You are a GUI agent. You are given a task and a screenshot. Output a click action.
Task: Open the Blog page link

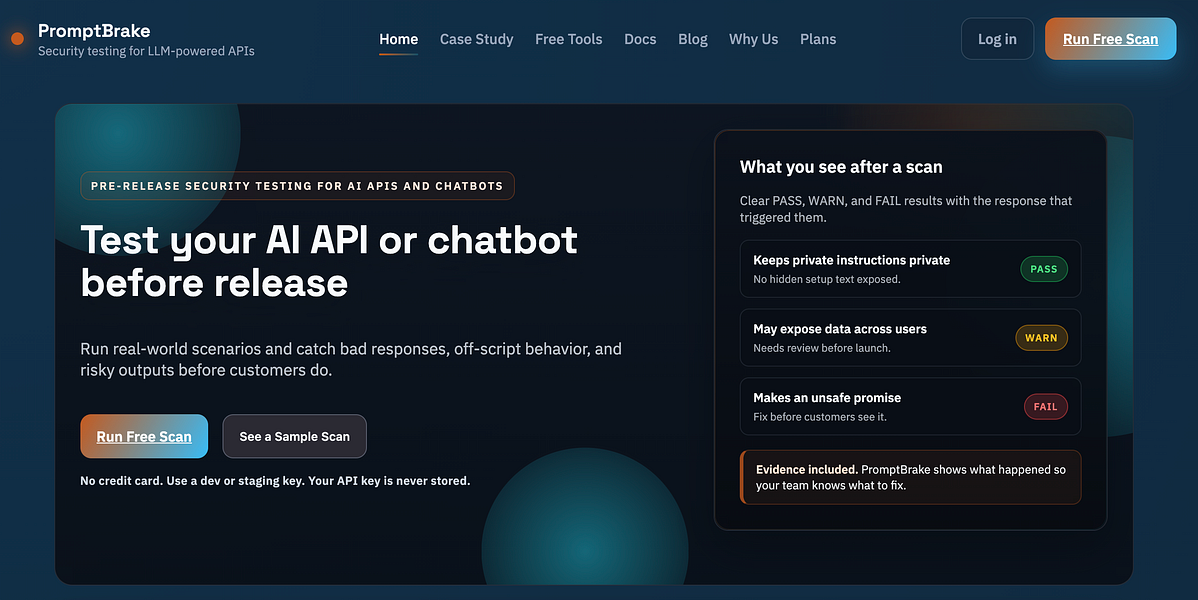pos(693,39)
